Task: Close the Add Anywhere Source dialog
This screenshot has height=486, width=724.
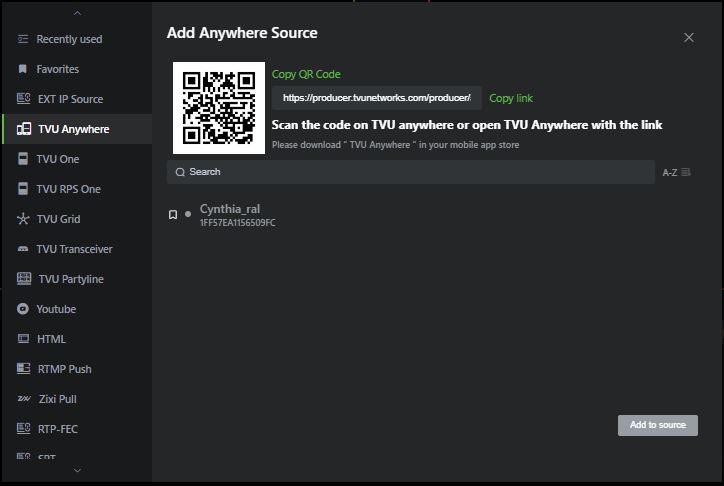Action: click(x=688, y=38)
